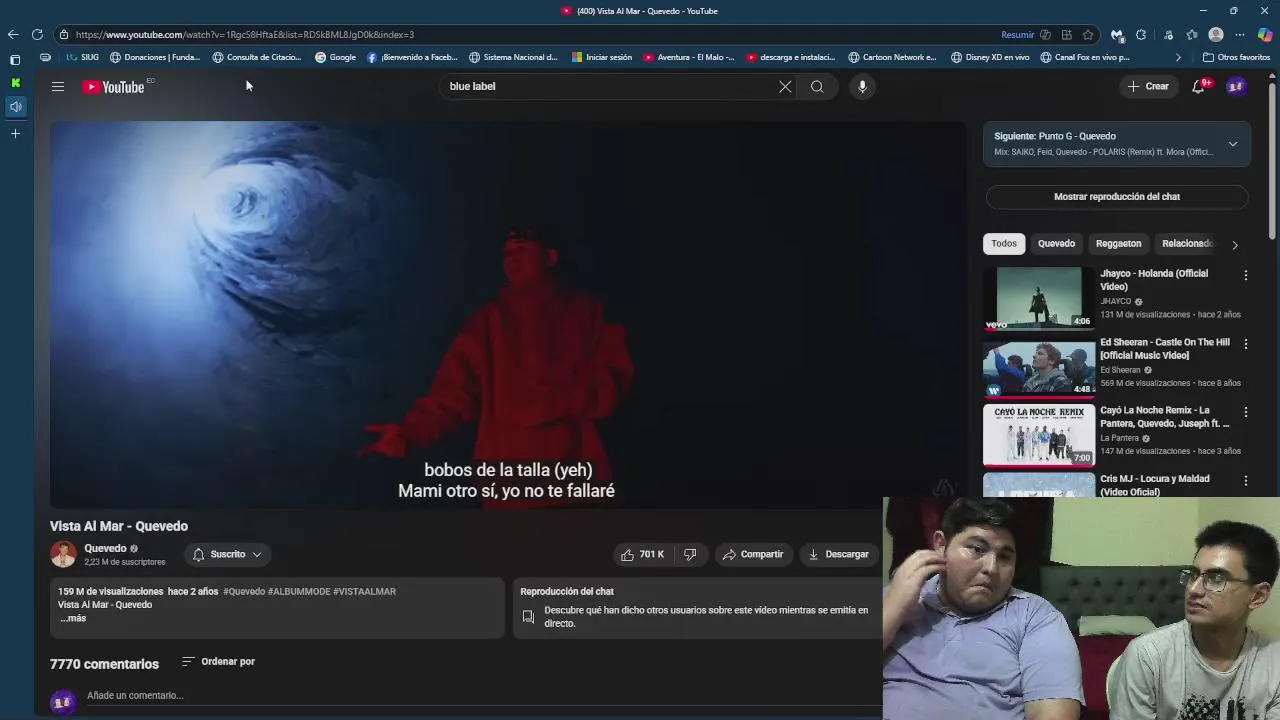Open the SIUG bookmark
Image resolution: width=1280 pixels, height=720 pixels.
[82, 57]
